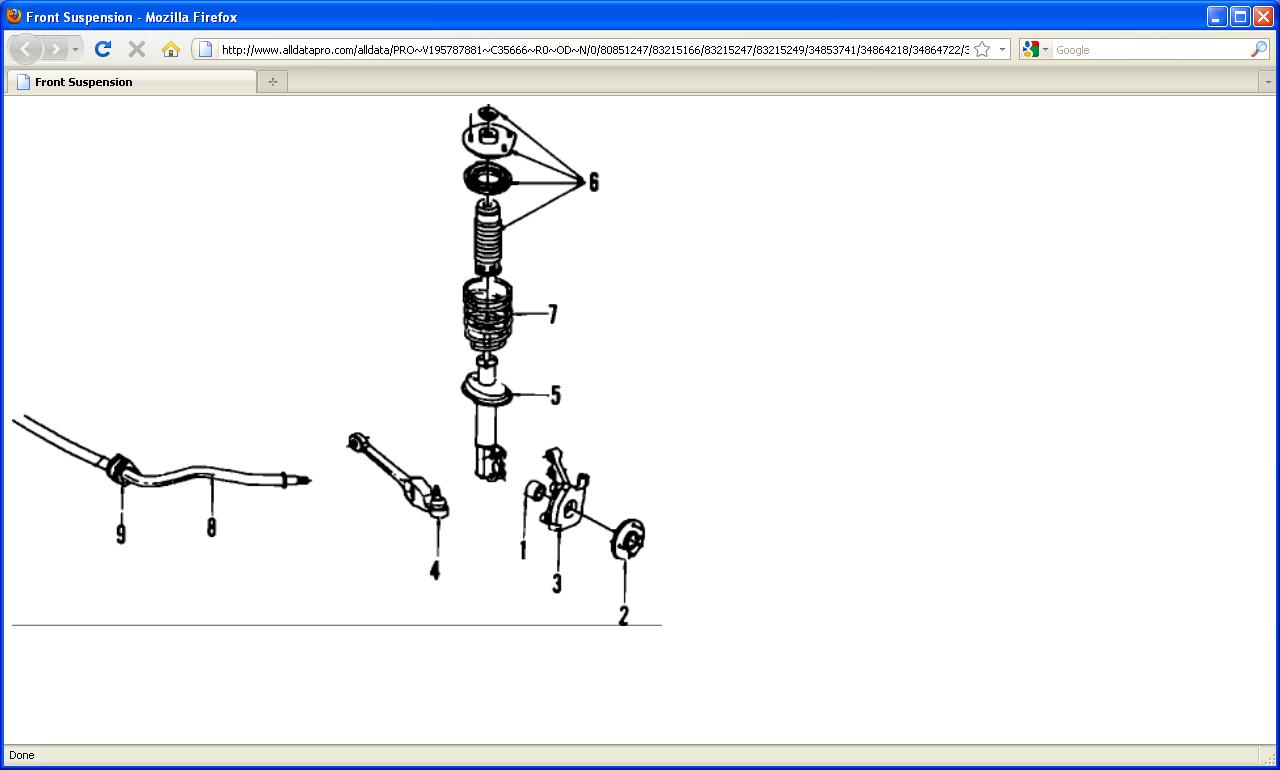This screenshot has height=770, width=1280.
Task: Click the suspension diagram image
Action: [336, 365]
